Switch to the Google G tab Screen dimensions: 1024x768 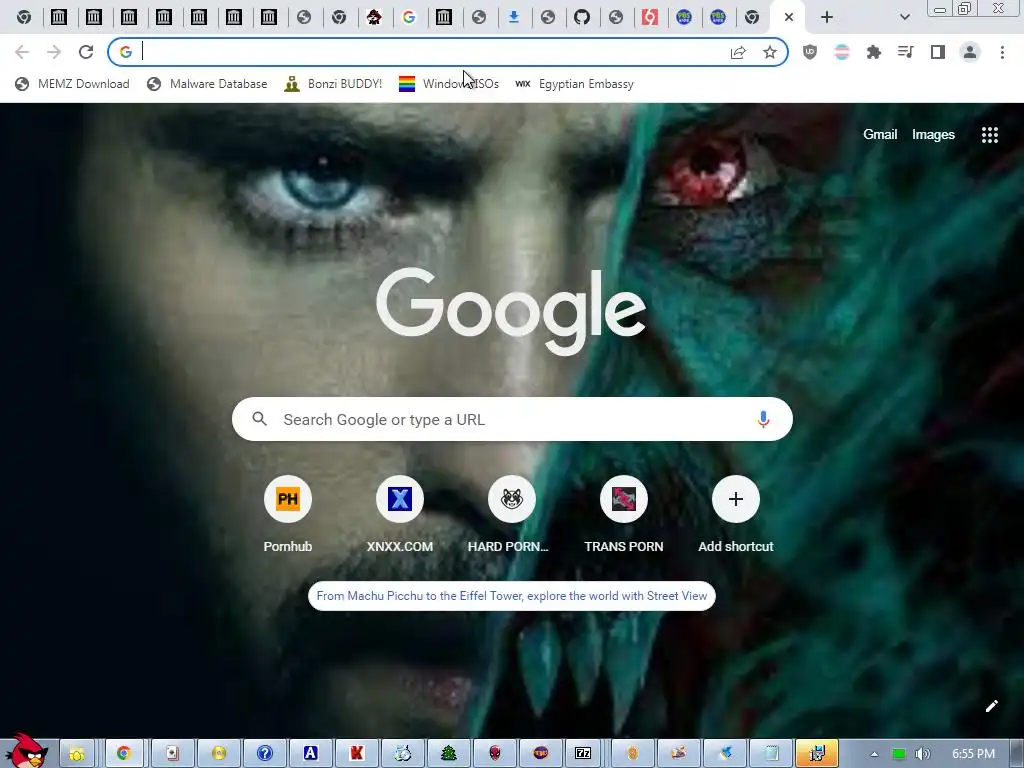[409, 18]
